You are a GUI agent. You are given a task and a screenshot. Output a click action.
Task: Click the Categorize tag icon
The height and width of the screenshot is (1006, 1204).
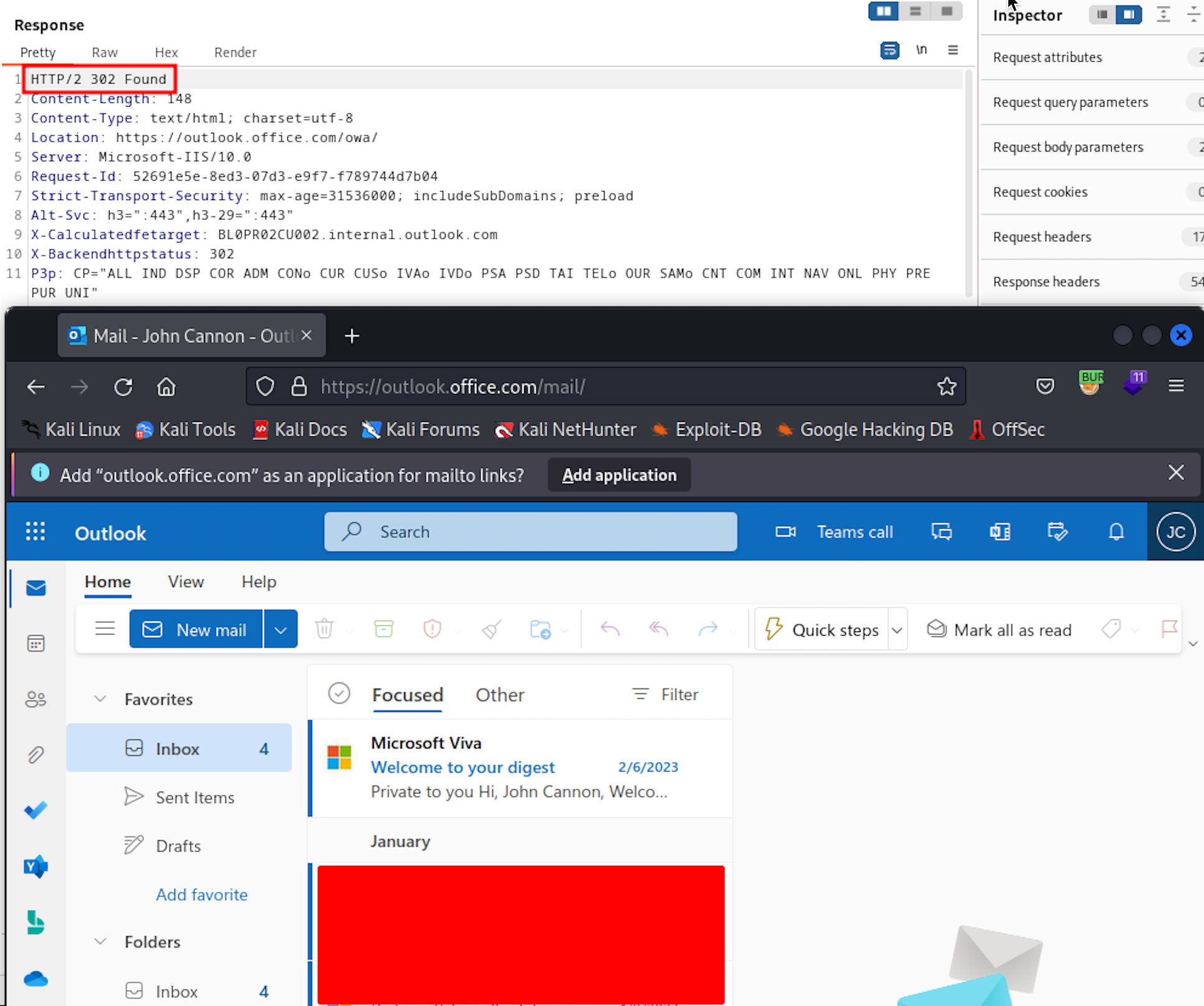pyautogui.click(x=1111, y=628)
